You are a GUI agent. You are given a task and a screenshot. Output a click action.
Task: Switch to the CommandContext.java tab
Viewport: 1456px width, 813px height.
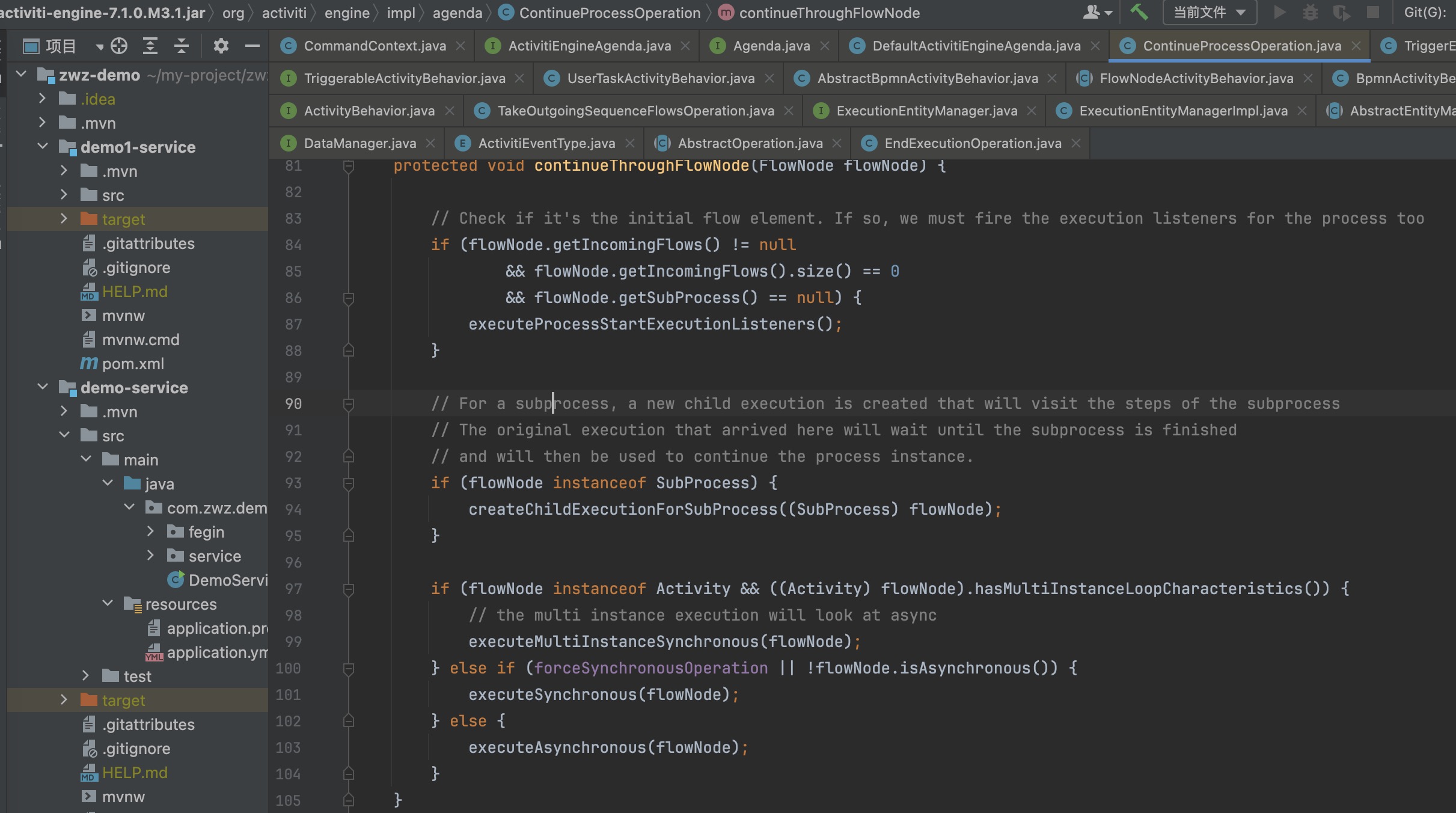pos(374,46)
